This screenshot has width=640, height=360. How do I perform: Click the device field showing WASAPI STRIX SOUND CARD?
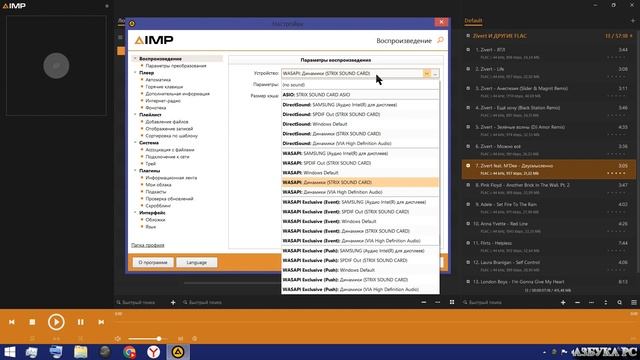pos(352,73)
